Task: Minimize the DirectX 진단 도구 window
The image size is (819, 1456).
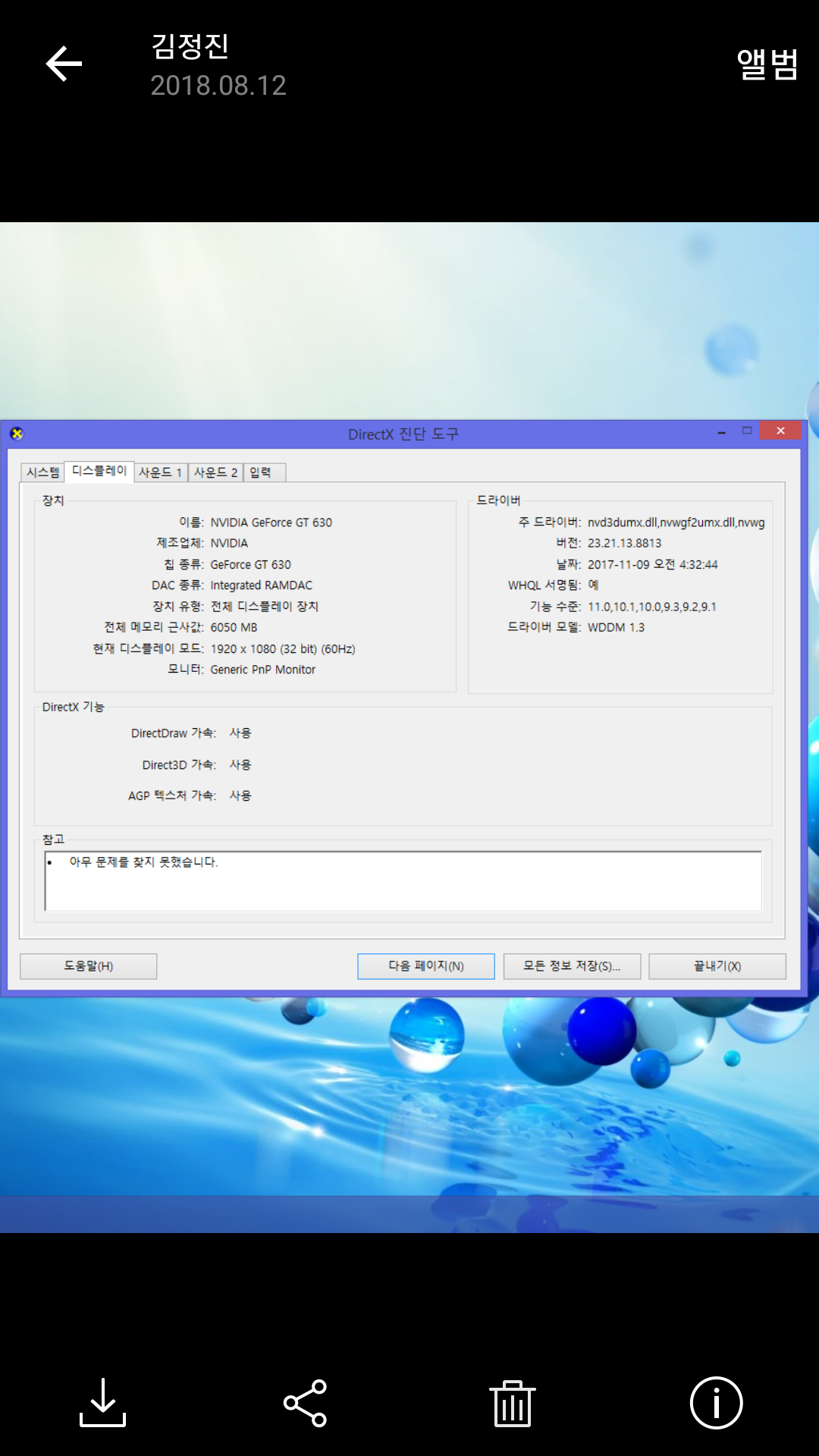Action: (722, 432)
